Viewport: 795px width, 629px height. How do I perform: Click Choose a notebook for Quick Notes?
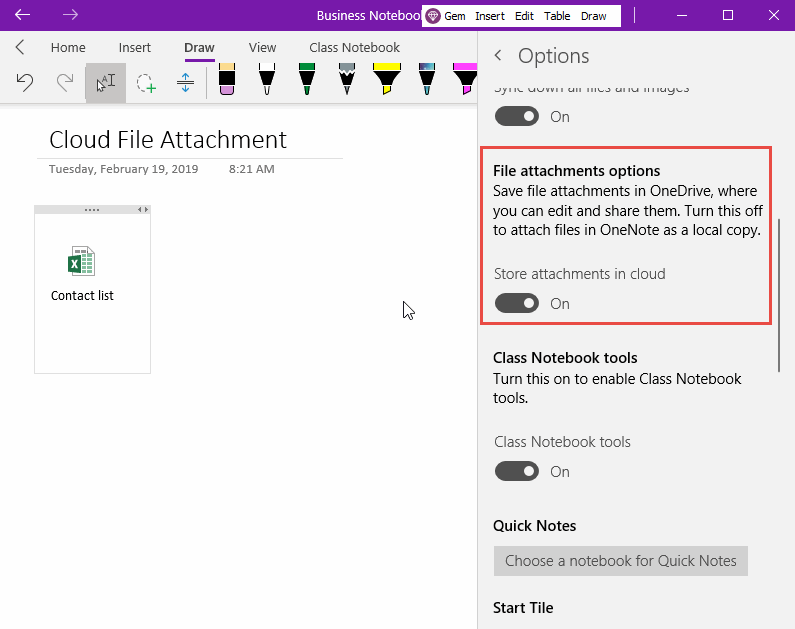pos(621,561)
